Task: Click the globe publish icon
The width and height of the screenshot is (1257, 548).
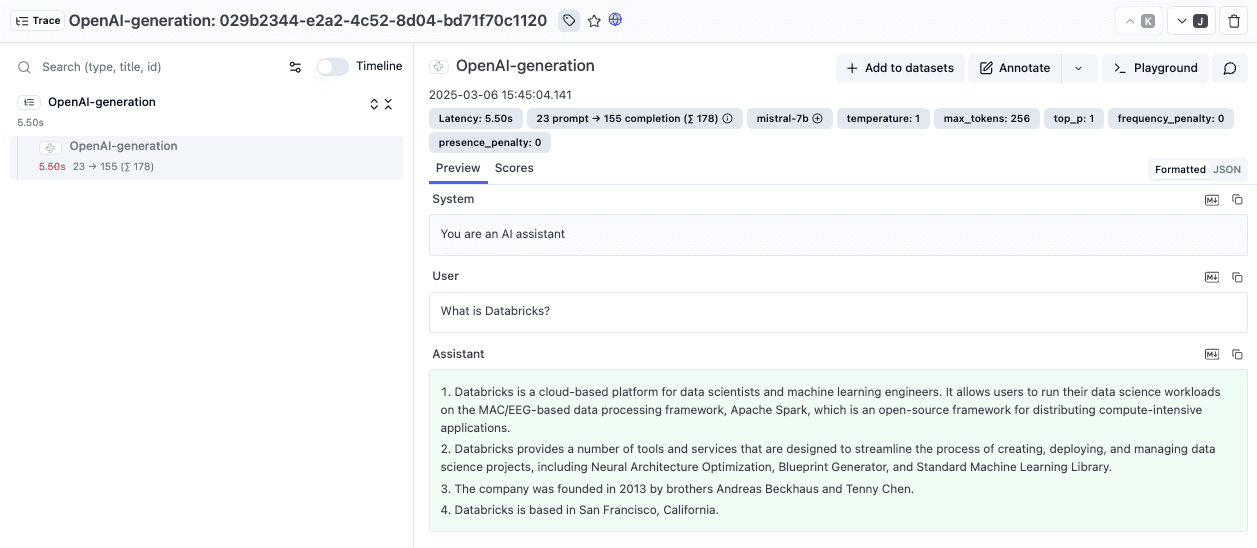Action: [616, 20]
